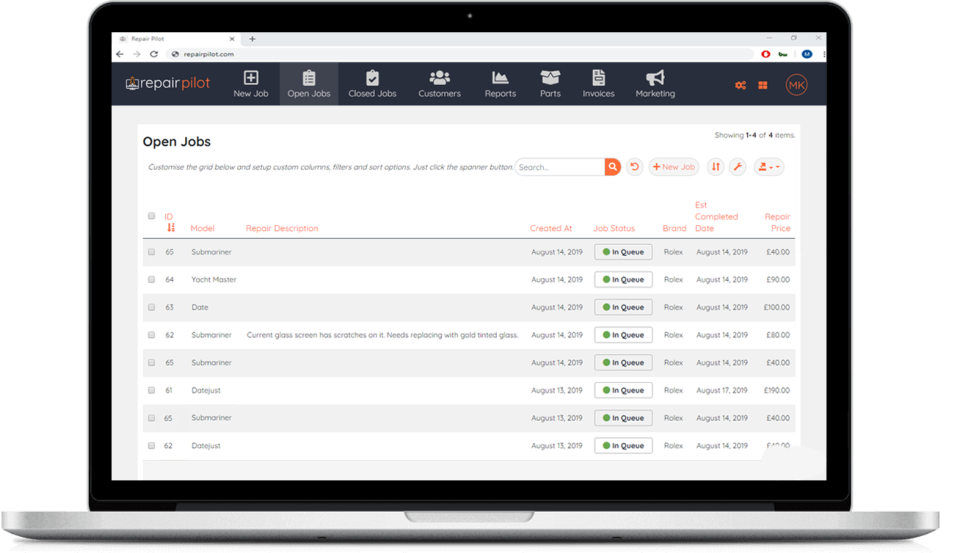Sort by the Created At column header
The width and height of the screenshot is (960, 553).
coord(551,228)
